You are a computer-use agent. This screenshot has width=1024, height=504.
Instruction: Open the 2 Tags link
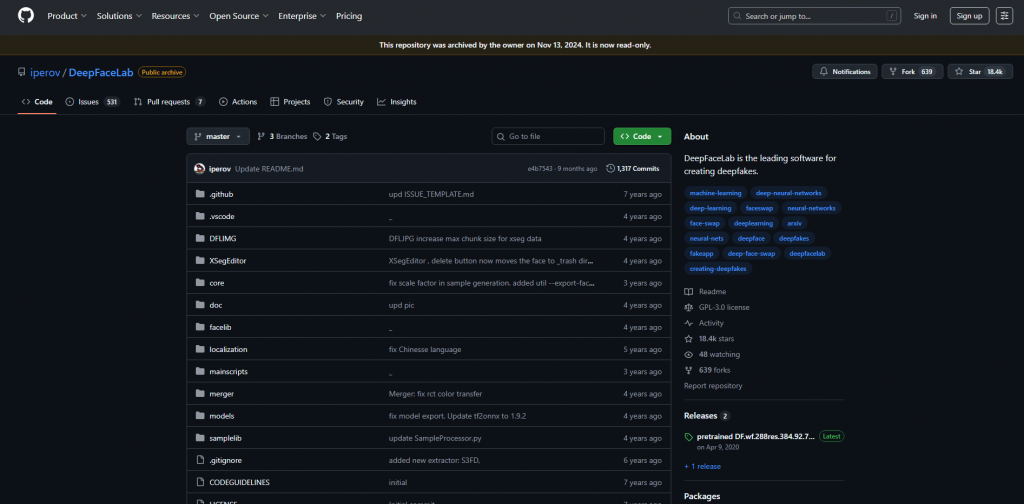pyautogui.click(x=330, y=136)
